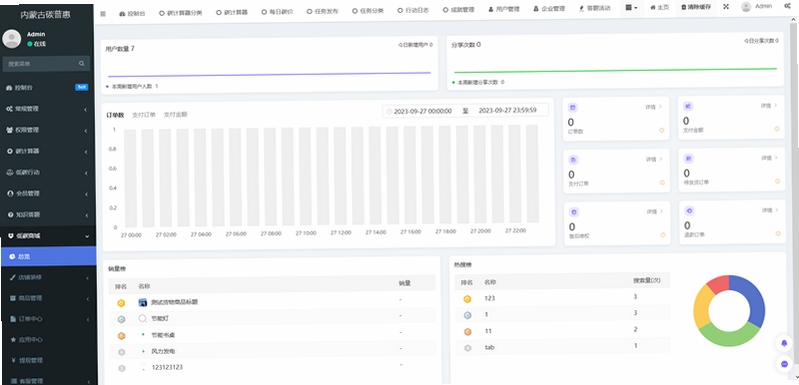Click the notification bell floating icon
Viewport: 799px width, 385px height.
pyautogui.click(x=784, y=343)
